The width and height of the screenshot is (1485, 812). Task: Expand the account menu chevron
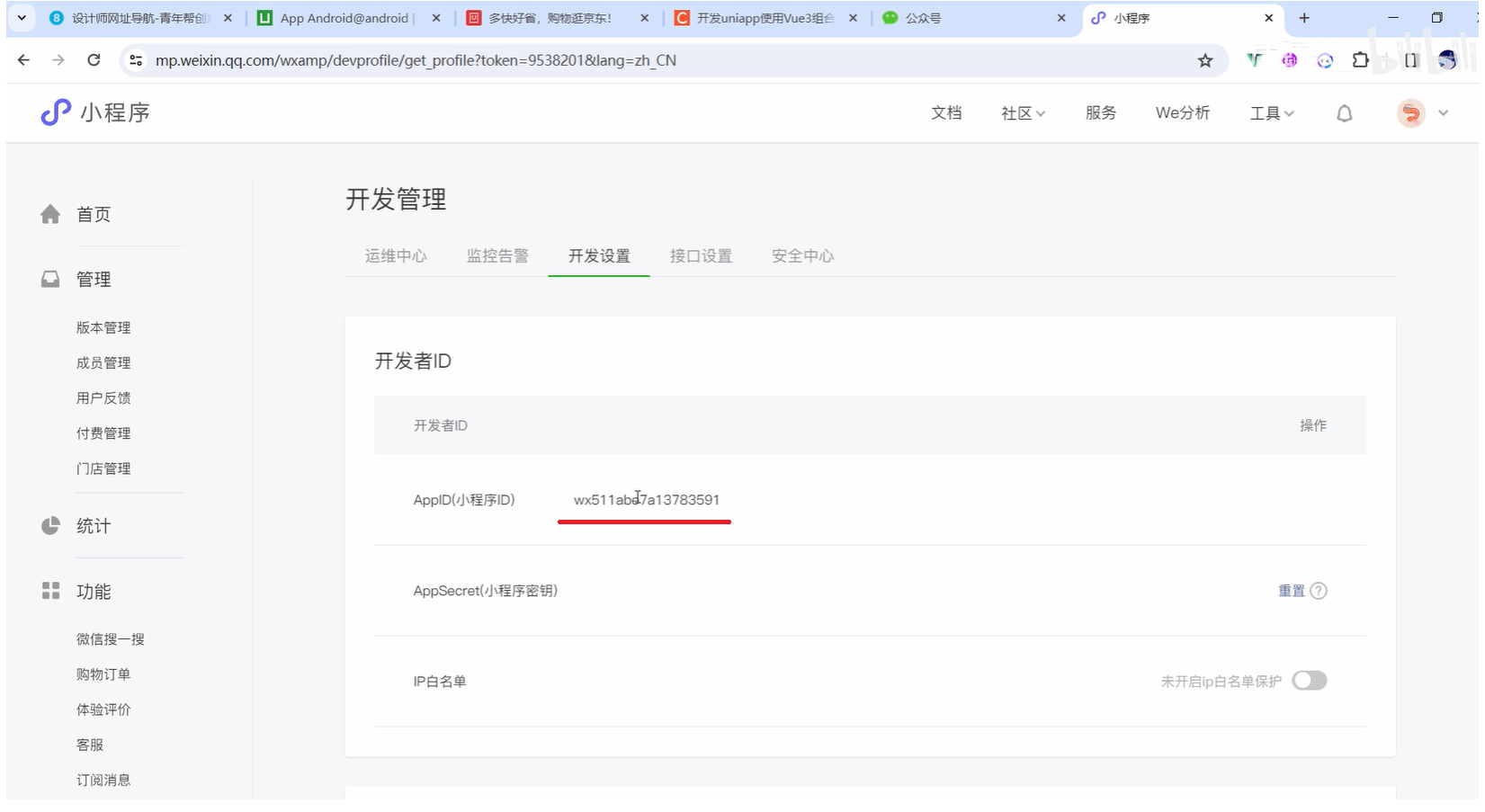[1444, 113]
